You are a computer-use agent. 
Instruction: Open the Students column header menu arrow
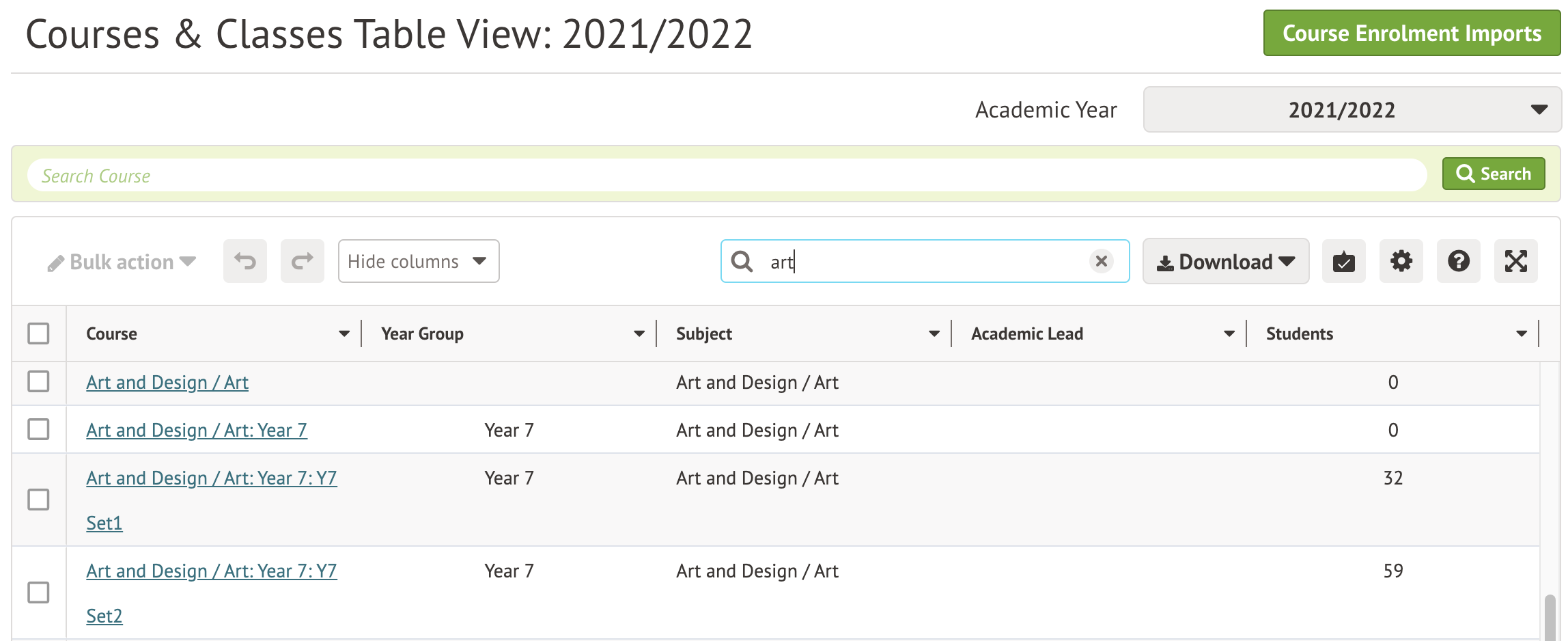pyautogui.click(x=1521, y=333)
